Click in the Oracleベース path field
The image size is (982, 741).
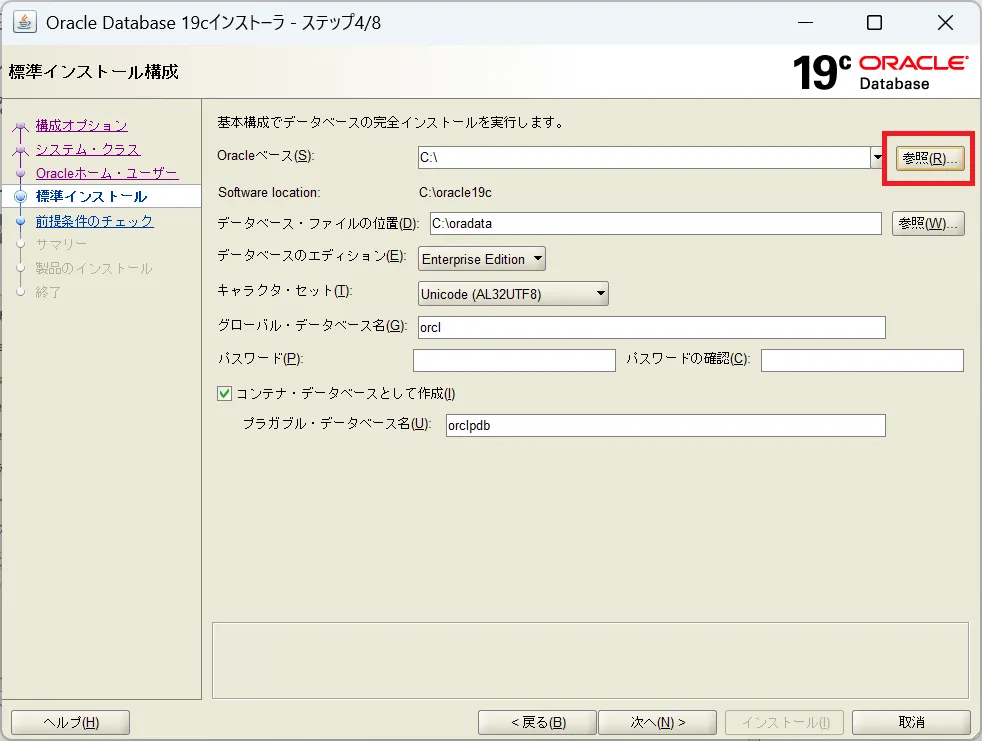(644, 157)
